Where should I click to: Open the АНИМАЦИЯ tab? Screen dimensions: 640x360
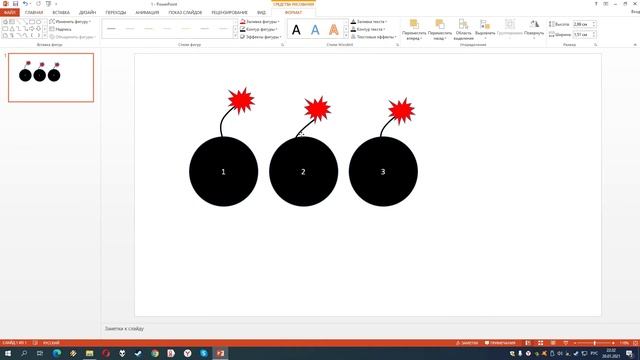(147, 13)
